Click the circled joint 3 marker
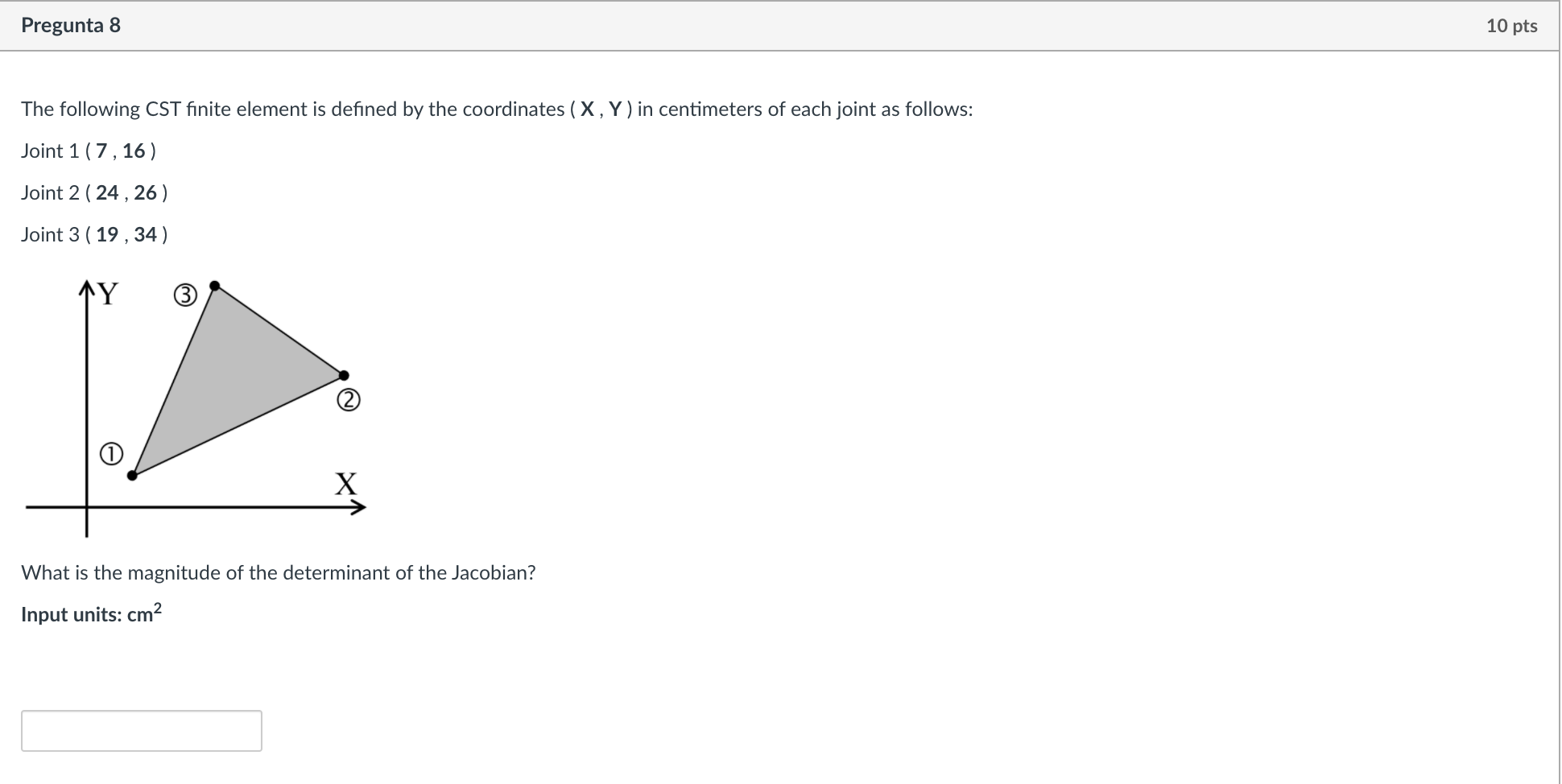 click(184, 295)
